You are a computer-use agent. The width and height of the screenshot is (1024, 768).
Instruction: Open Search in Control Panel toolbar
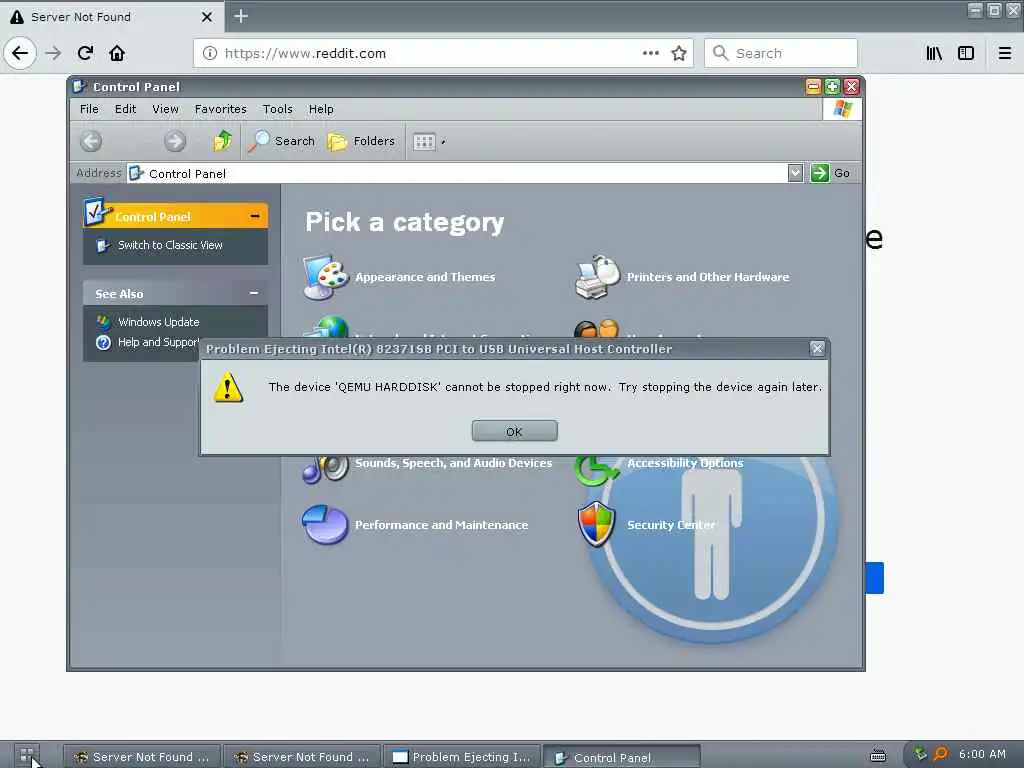tap(281, 141)
